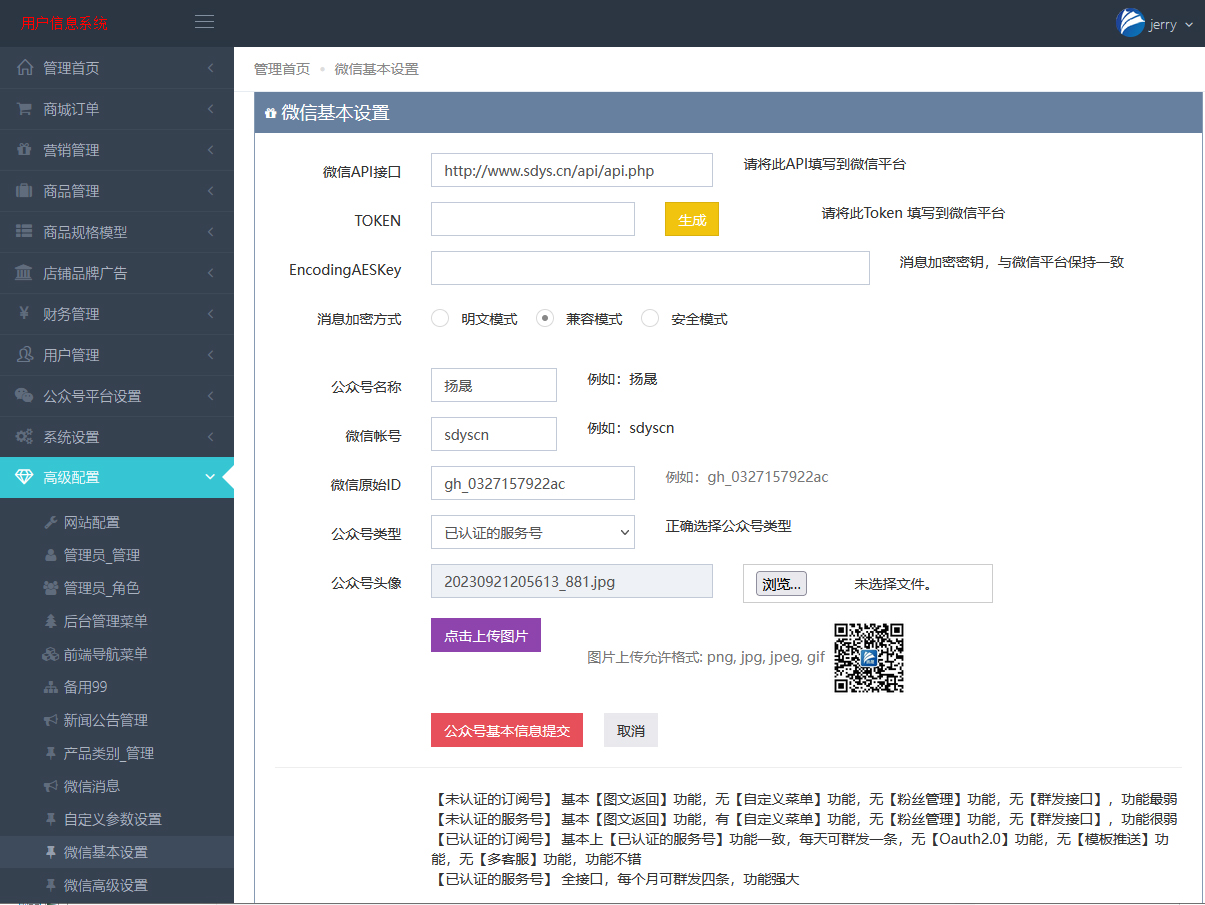Go to 管理员_管理 submenu item

(x=101, y=555)
